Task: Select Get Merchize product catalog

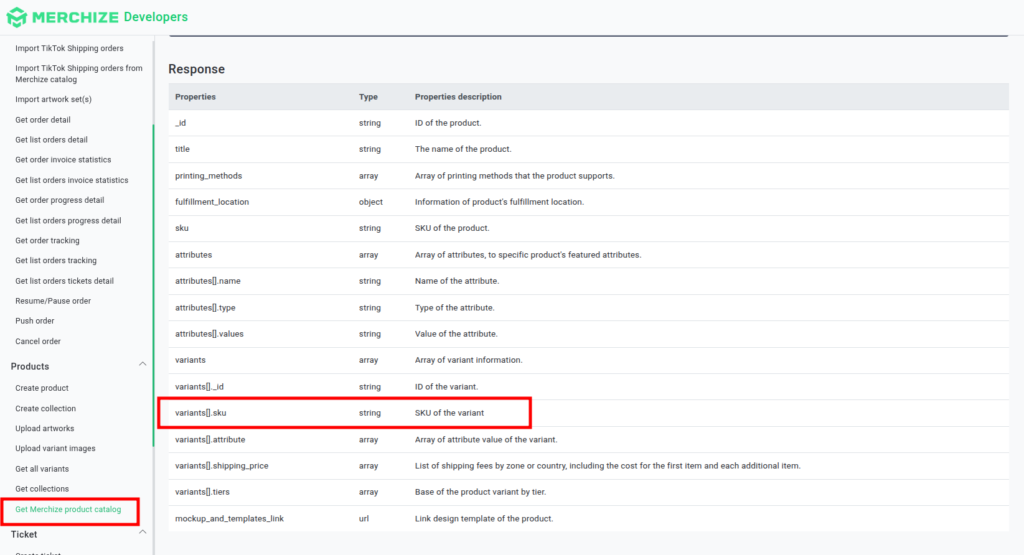Action: (68, 510)
